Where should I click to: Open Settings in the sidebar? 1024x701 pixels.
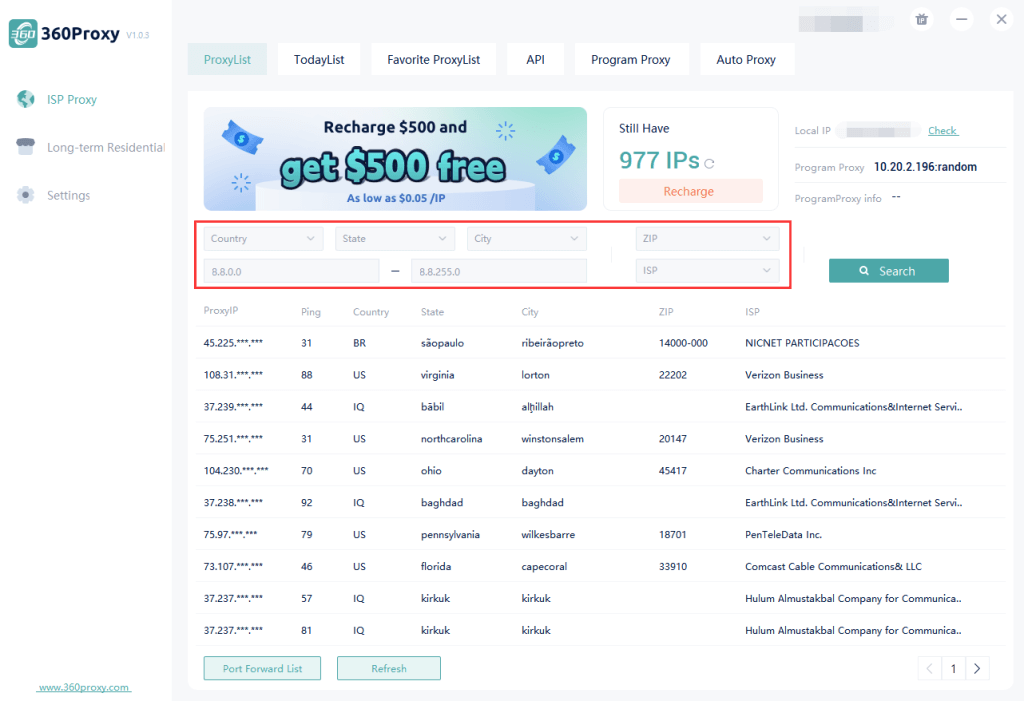tap(69, 195)
